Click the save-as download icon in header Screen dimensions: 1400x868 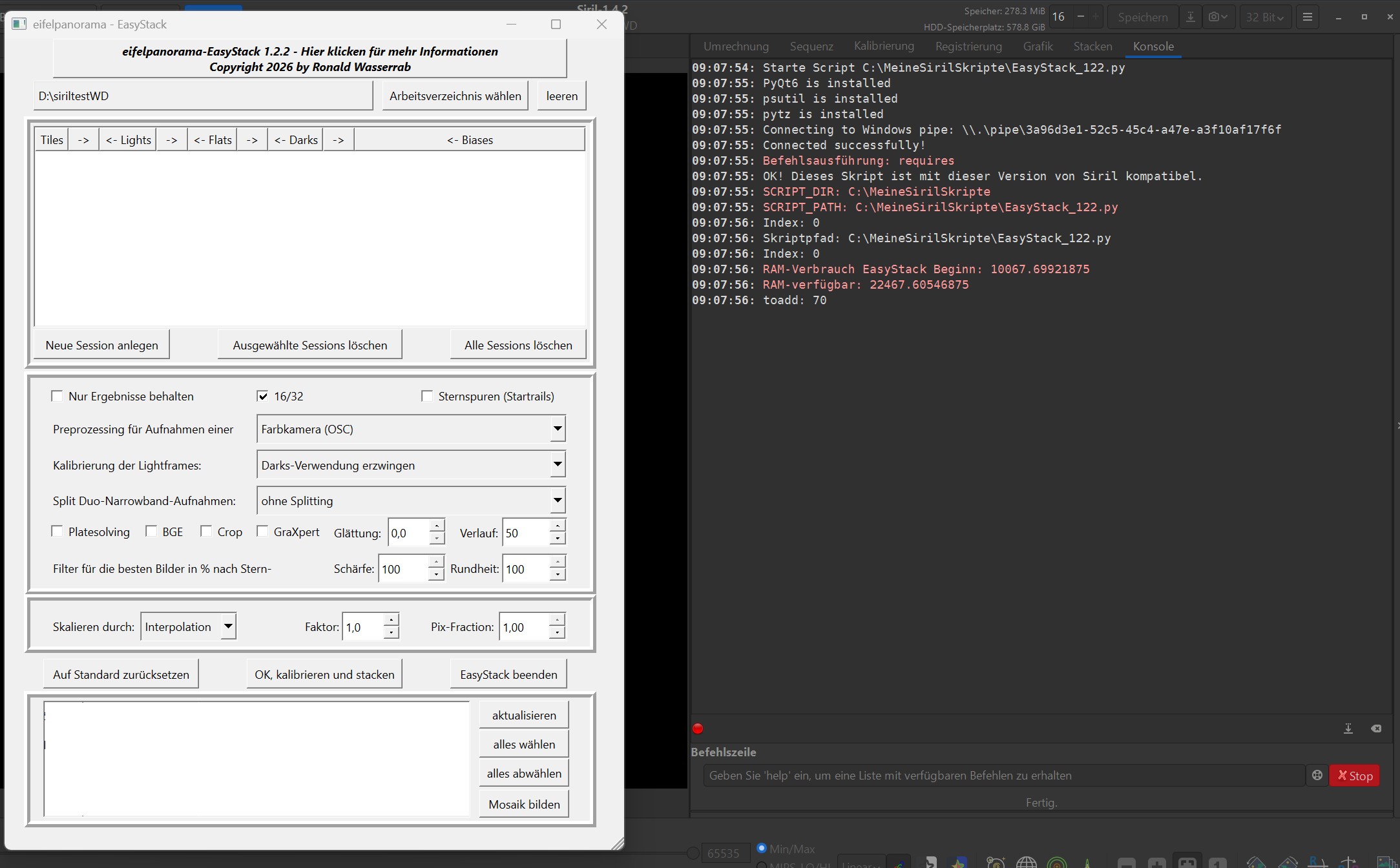[x=1190, y=17]
